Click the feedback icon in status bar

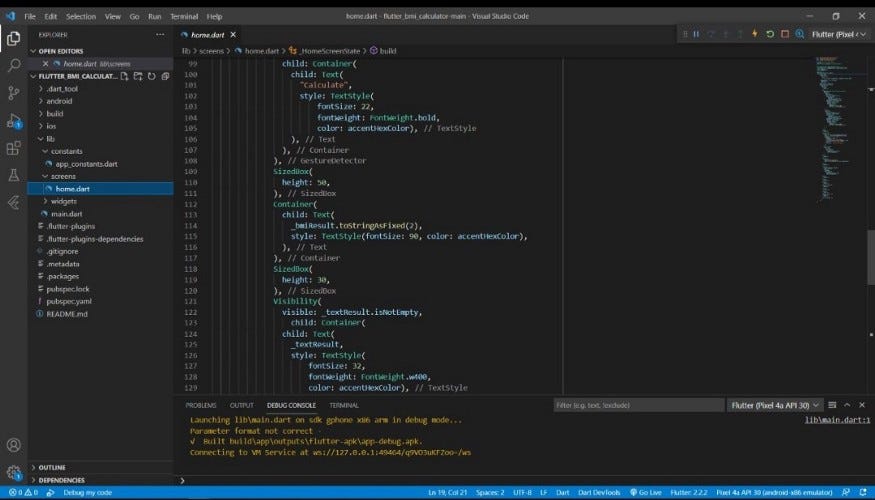[846, 493]
